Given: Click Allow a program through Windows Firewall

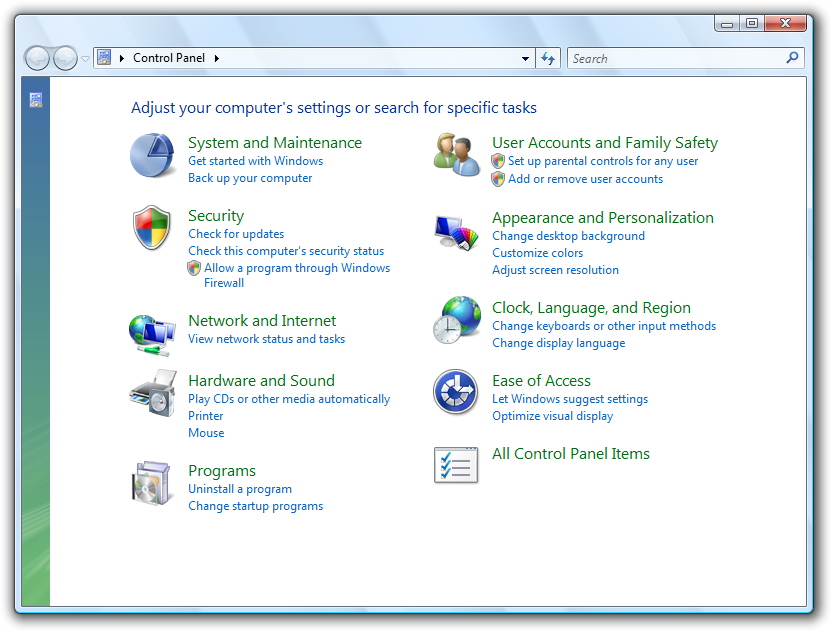Looking at the screenshot, I should pyautogui.click(x=297, y=275).
